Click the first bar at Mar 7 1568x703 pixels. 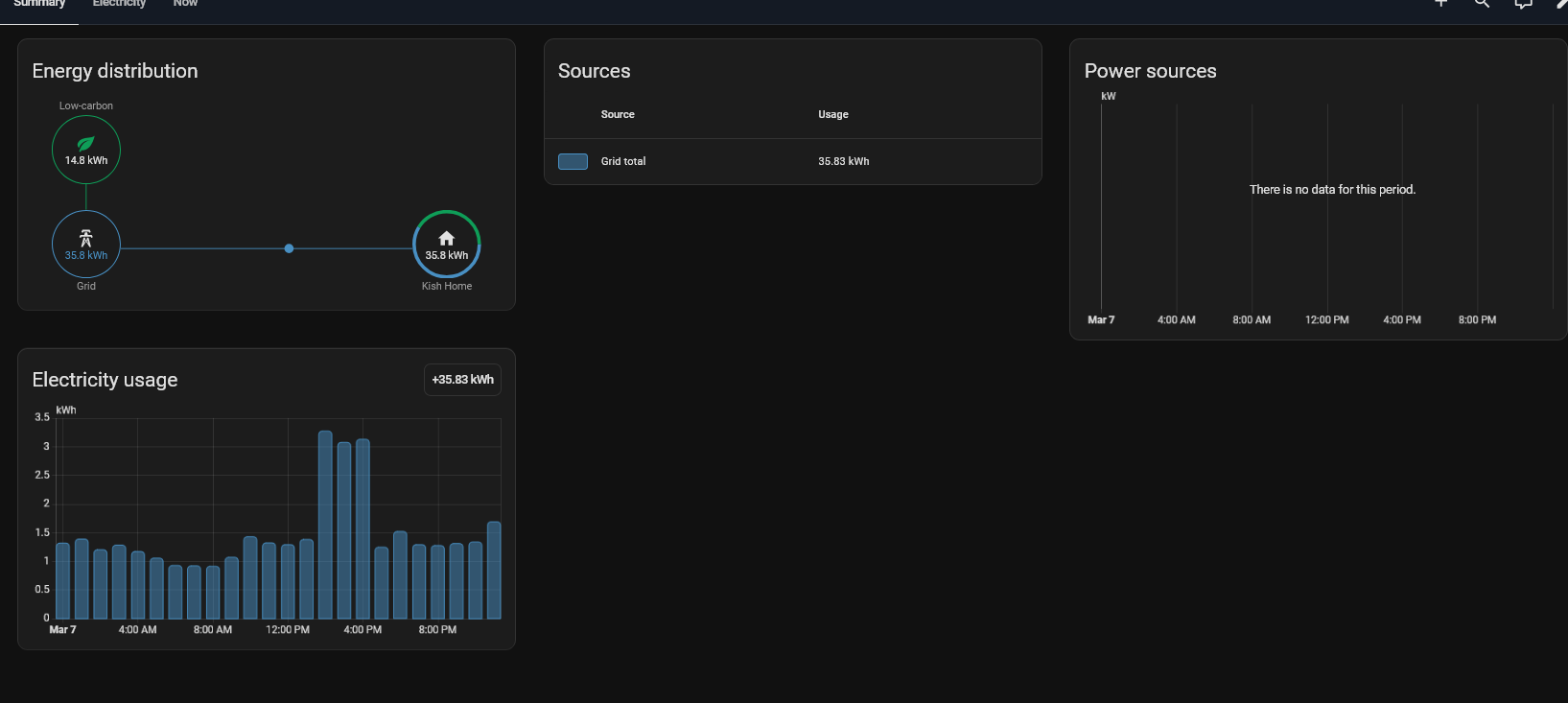[63, 580]
